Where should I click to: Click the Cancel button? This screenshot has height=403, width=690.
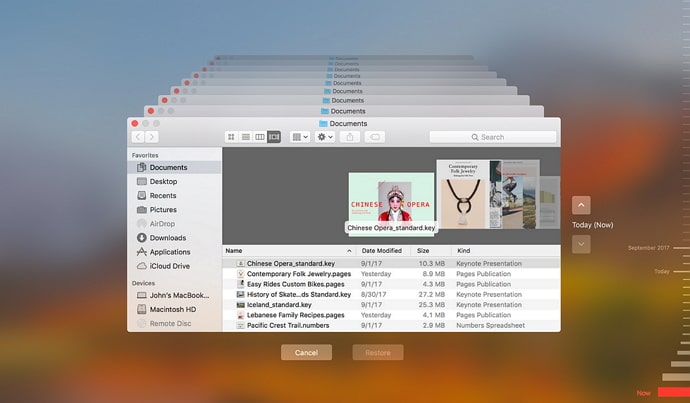(306, 352)
